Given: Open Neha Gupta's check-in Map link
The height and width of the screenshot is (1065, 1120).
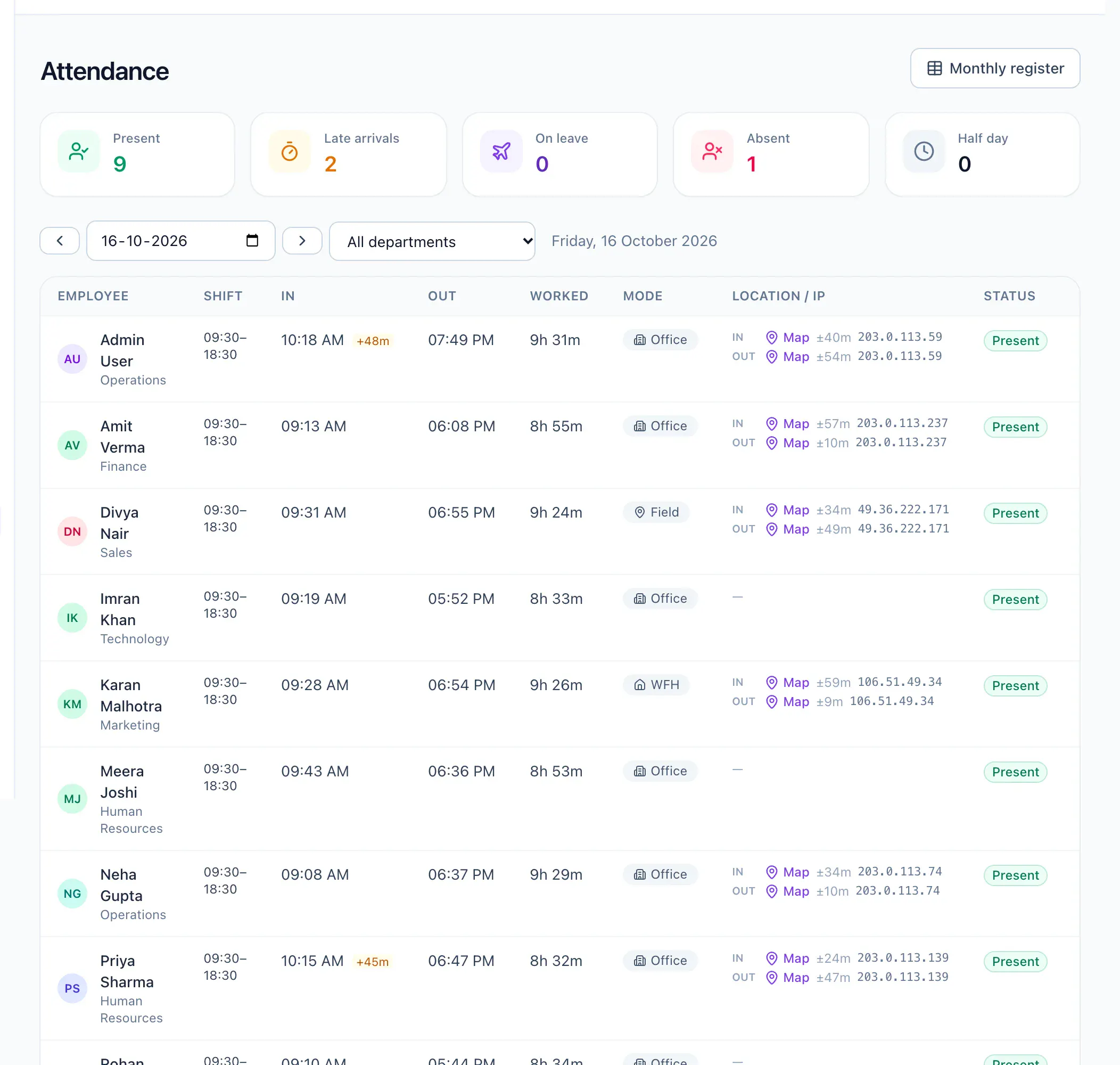Looking at the screenshot, I should 787,872.
